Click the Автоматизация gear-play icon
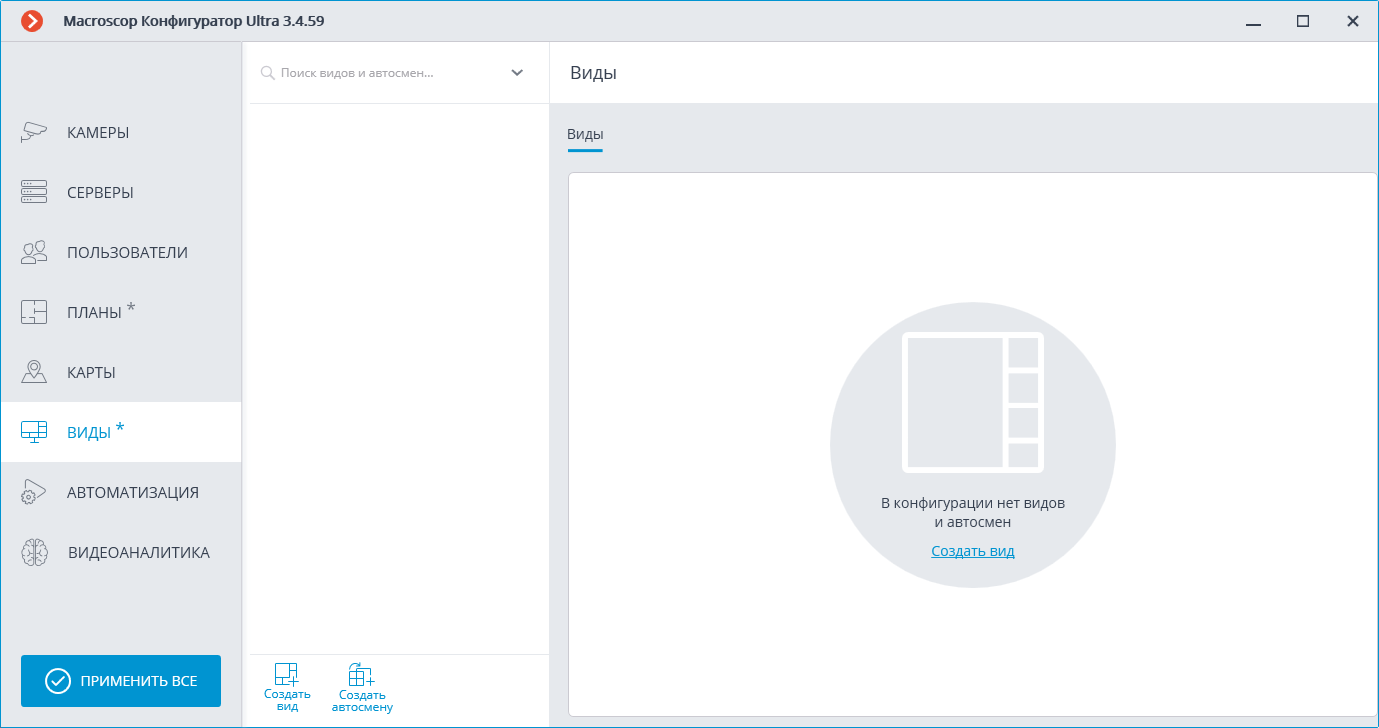 coord(34,492)
